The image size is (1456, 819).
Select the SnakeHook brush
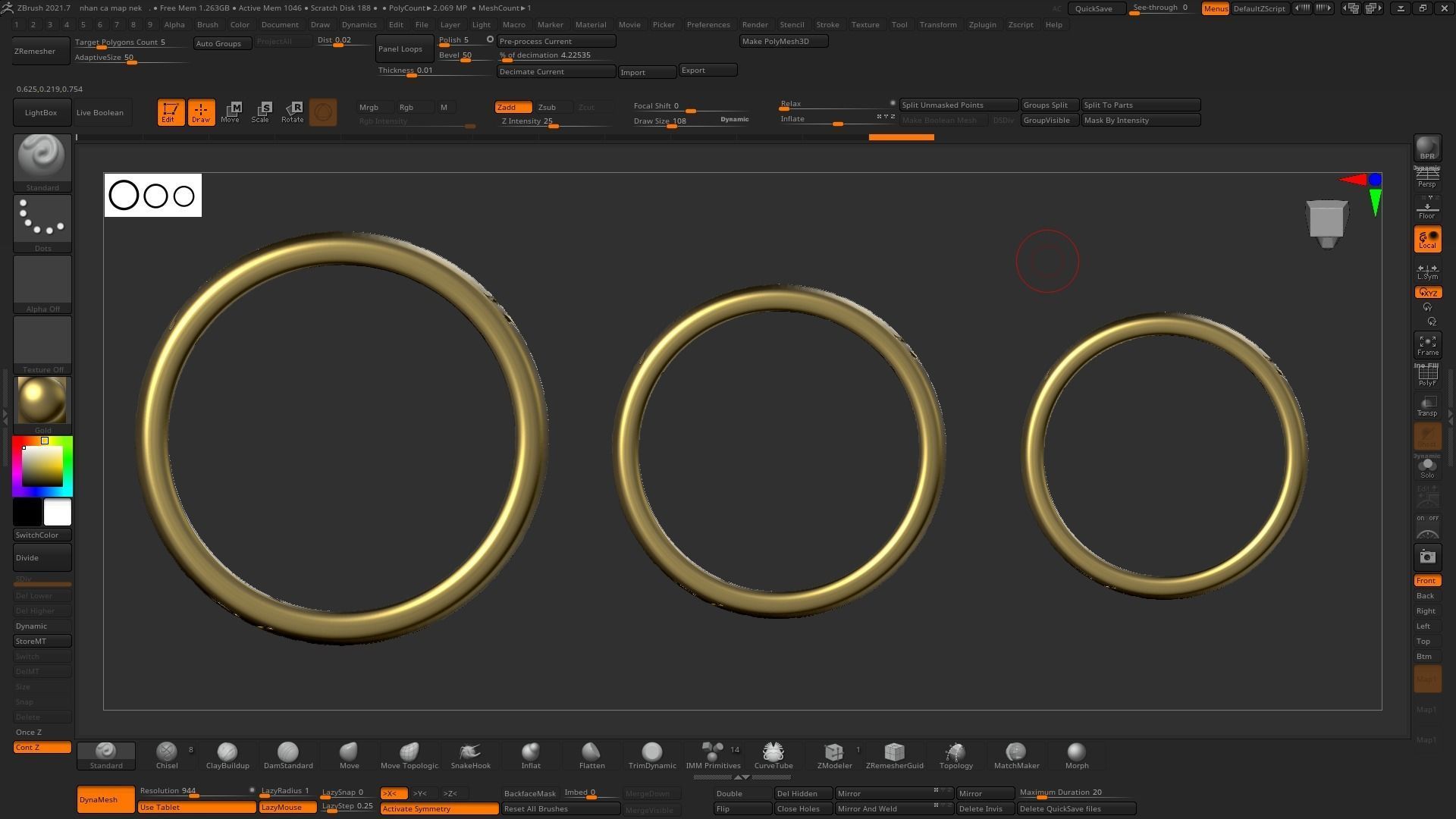coord(470,755)
